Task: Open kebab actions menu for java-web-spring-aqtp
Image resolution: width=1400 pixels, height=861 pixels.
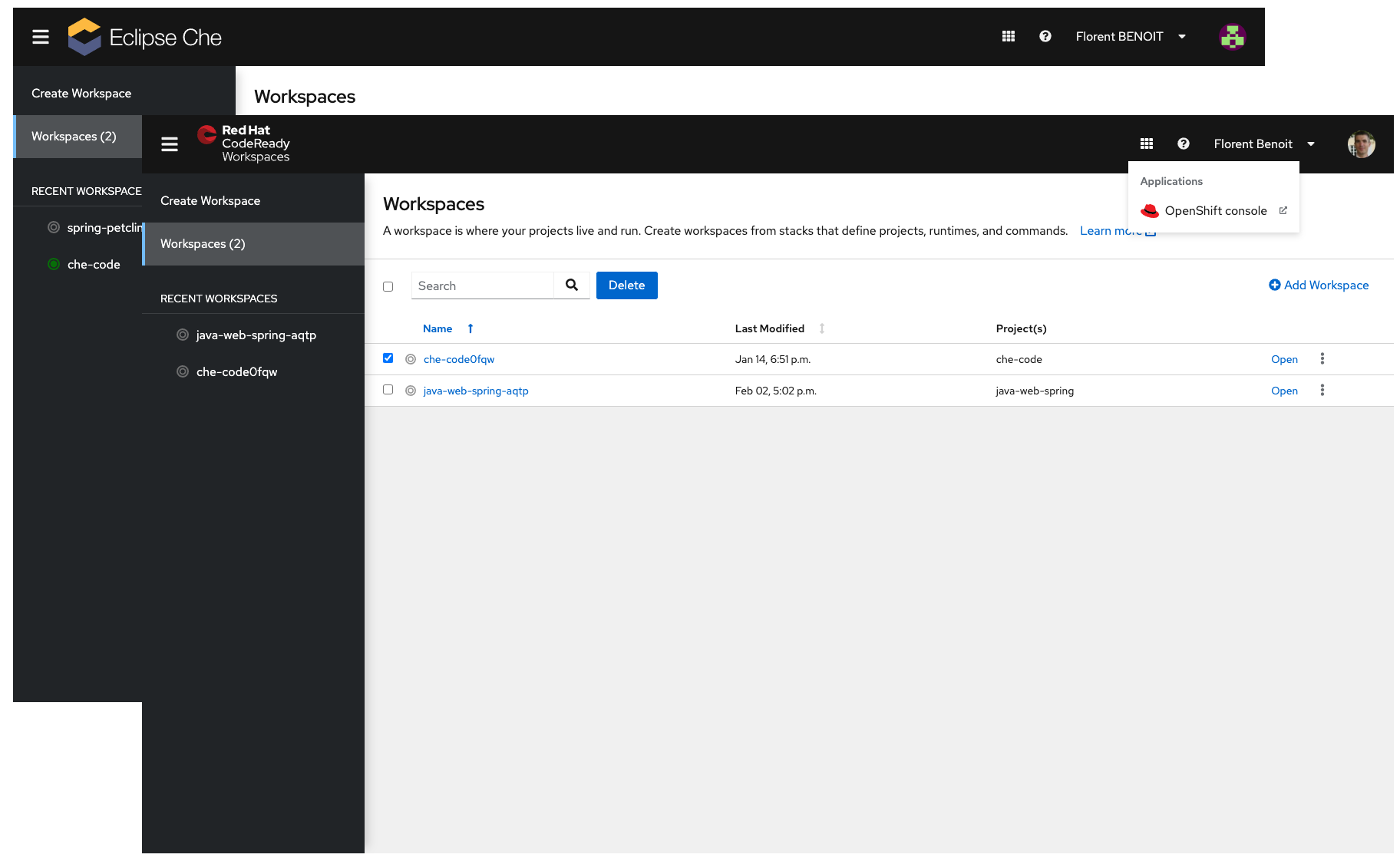Action: click(x=1322, y=390)
